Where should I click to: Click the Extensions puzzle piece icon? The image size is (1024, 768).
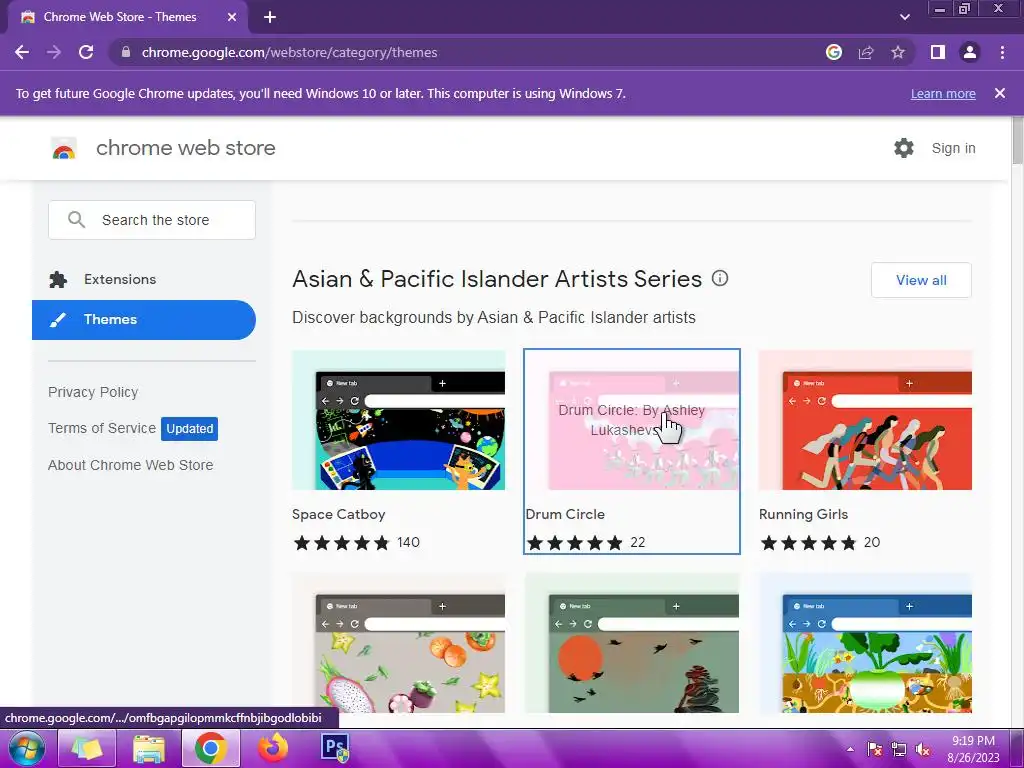tap(58, 280)
